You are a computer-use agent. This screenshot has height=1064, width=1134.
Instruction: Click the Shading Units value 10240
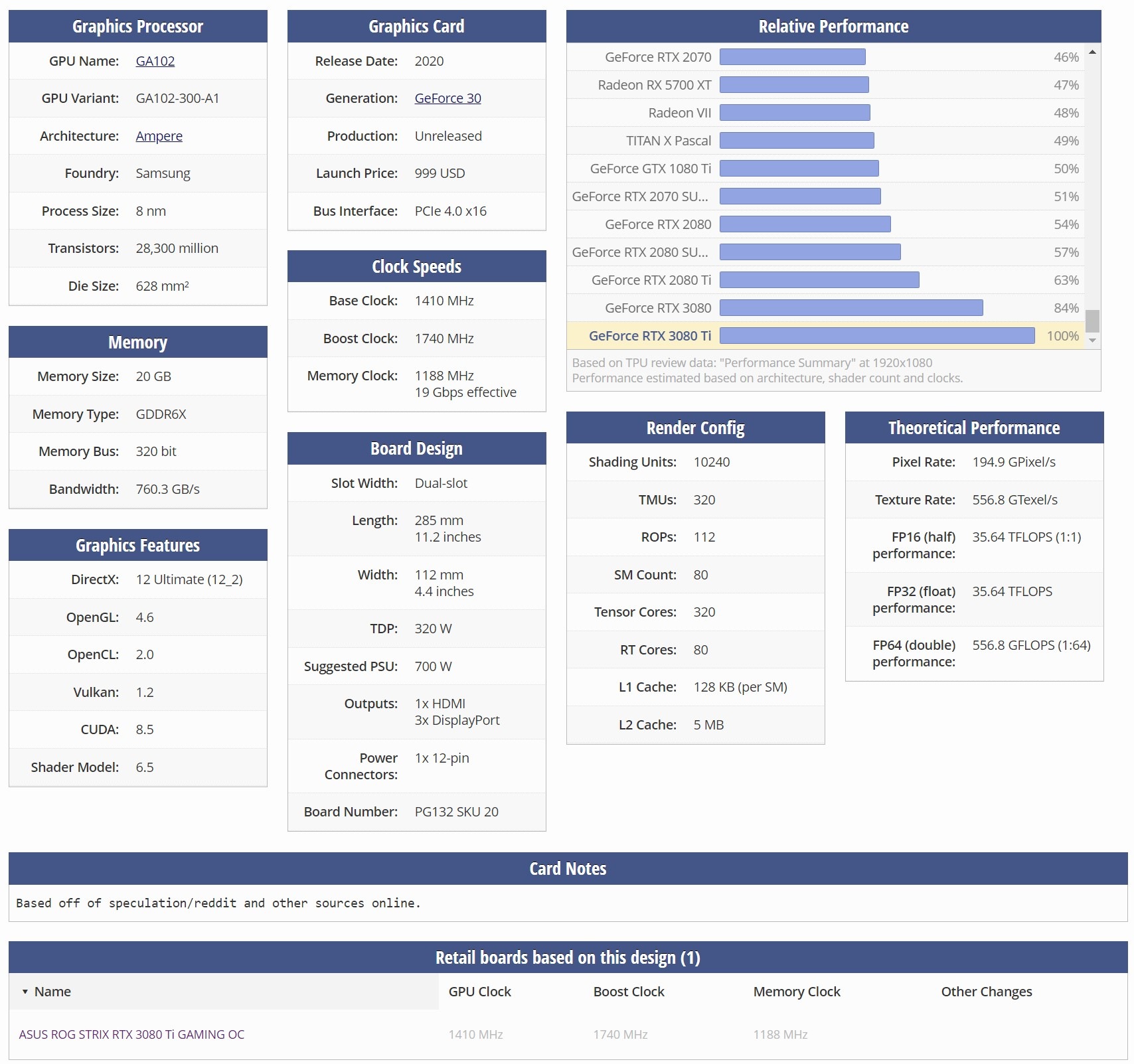tap(711, 462)
